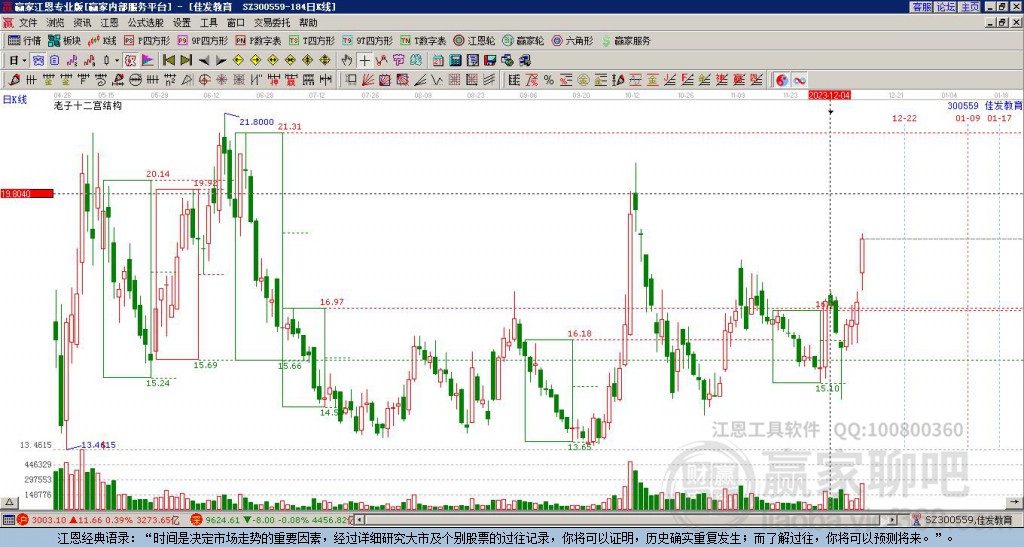
Task: Open the T四方形 time square
Action: [x=312, y=40]
